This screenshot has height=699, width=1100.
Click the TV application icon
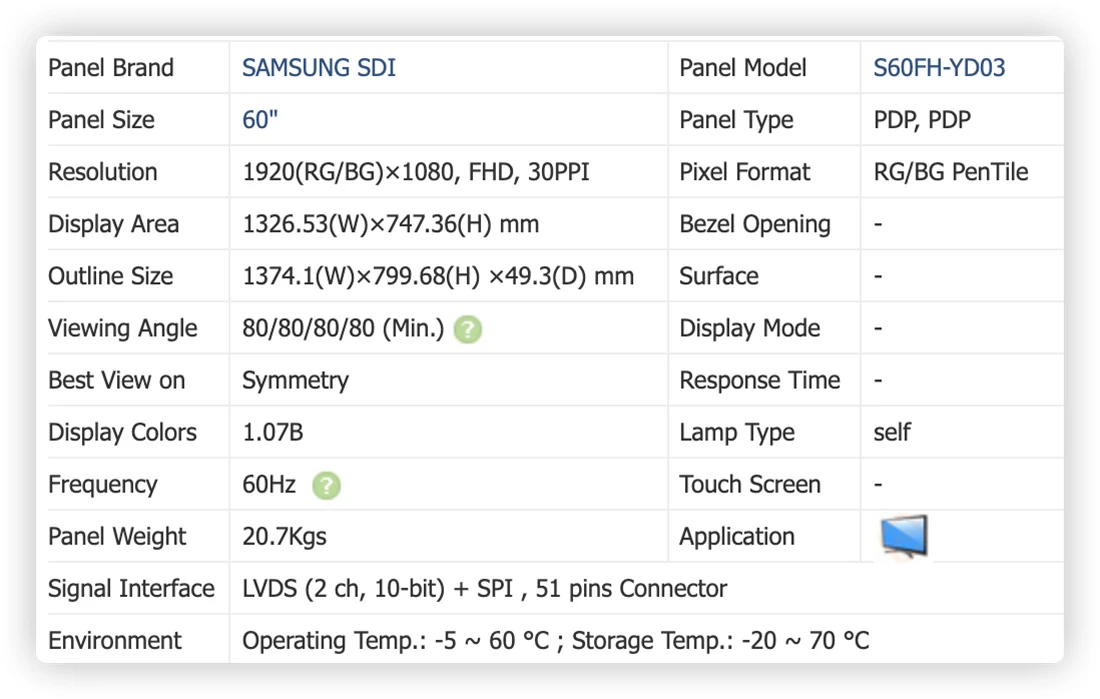coord(904,537)
